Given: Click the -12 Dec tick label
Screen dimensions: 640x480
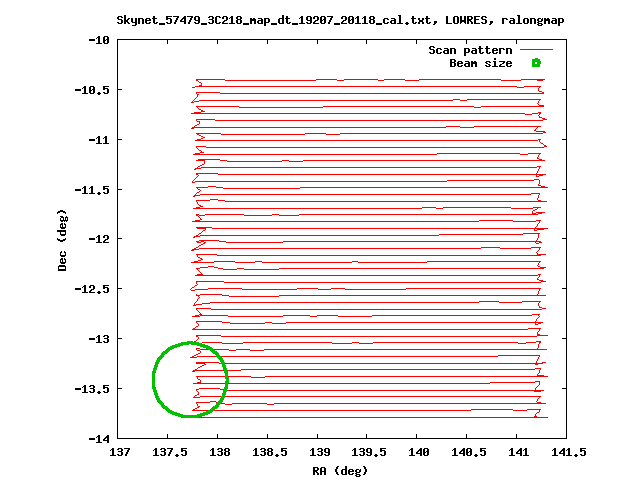Looking at the screenshot, I should [99, 239].
